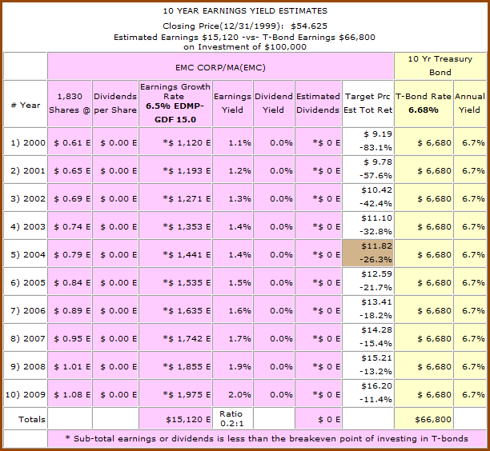
Task: Click the '$13.41 -18.2%' target price cell
Action: (368, 309)
